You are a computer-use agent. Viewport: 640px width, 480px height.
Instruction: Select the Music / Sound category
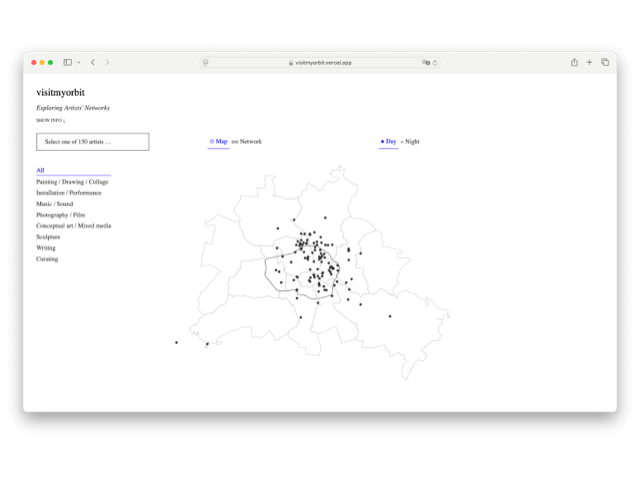click(54, 204)
